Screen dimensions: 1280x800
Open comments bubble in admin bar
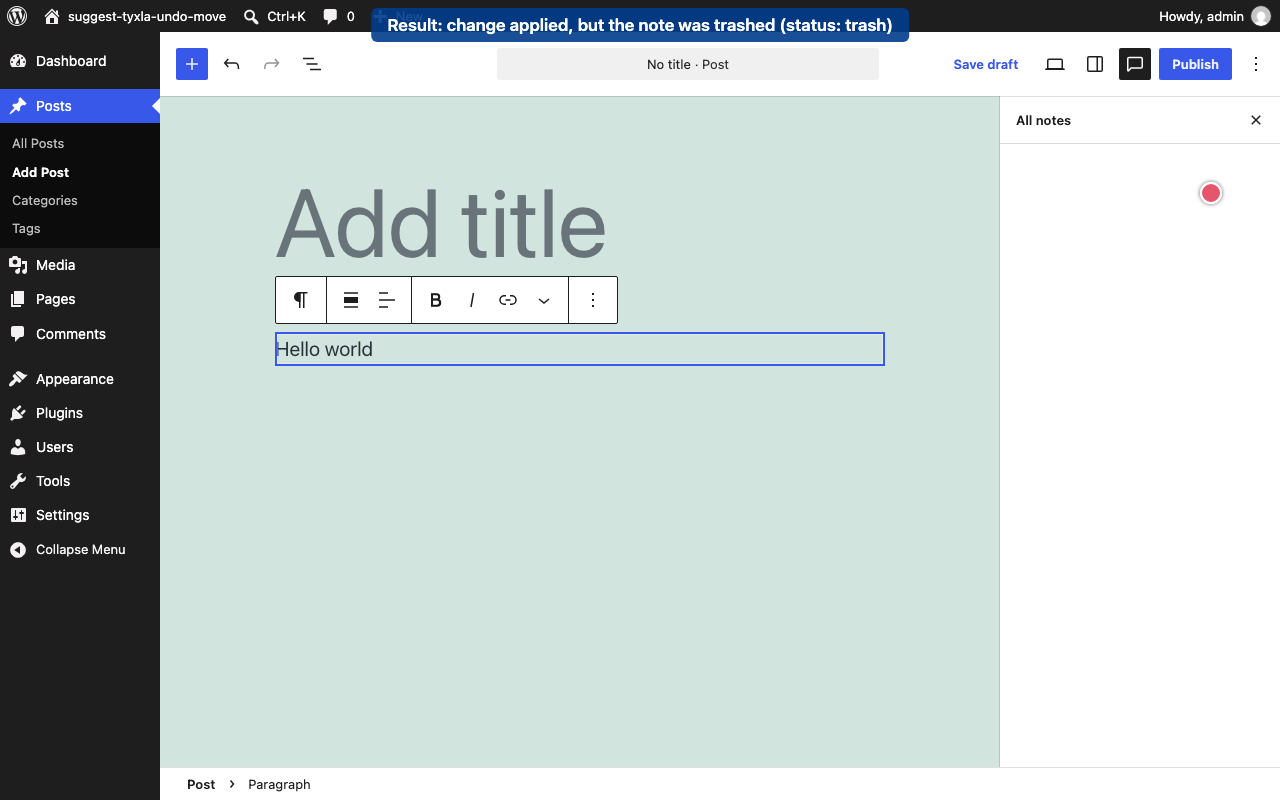[x=339, y=16]
